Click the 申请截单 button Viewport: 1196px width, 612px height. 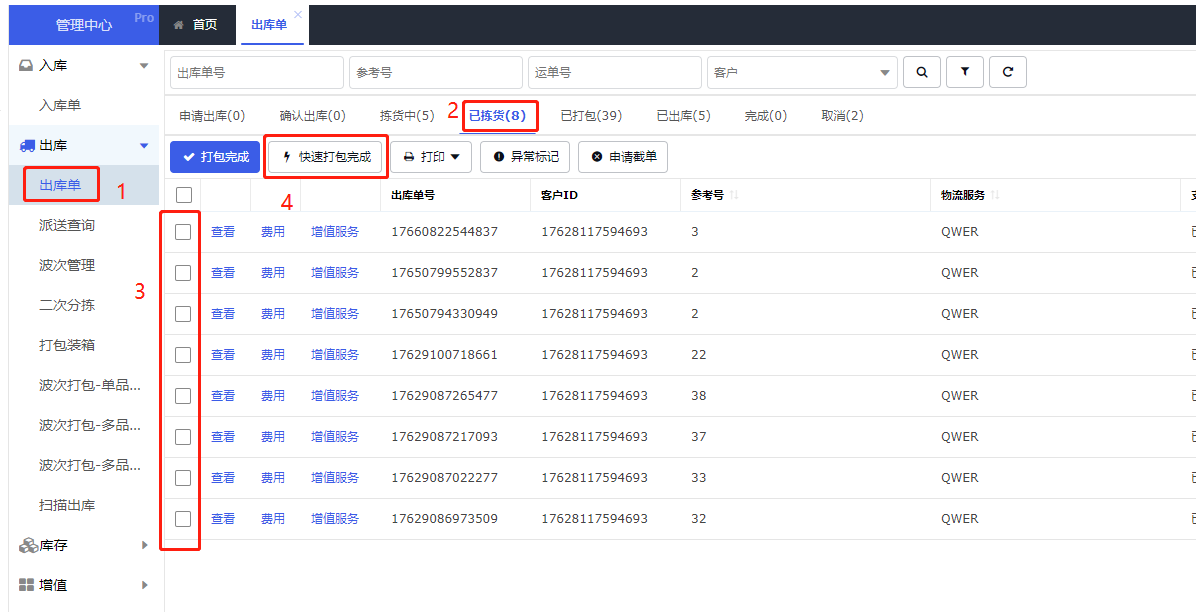click(x=622, y=157)
